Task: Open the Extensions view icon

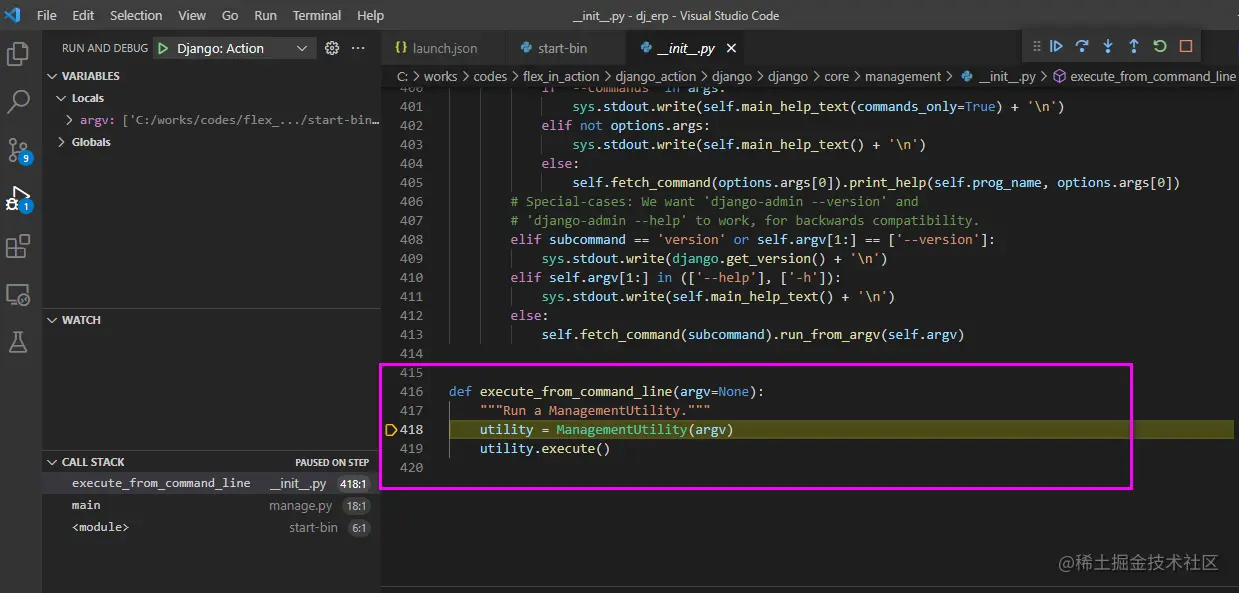Action: click(18, 246)
